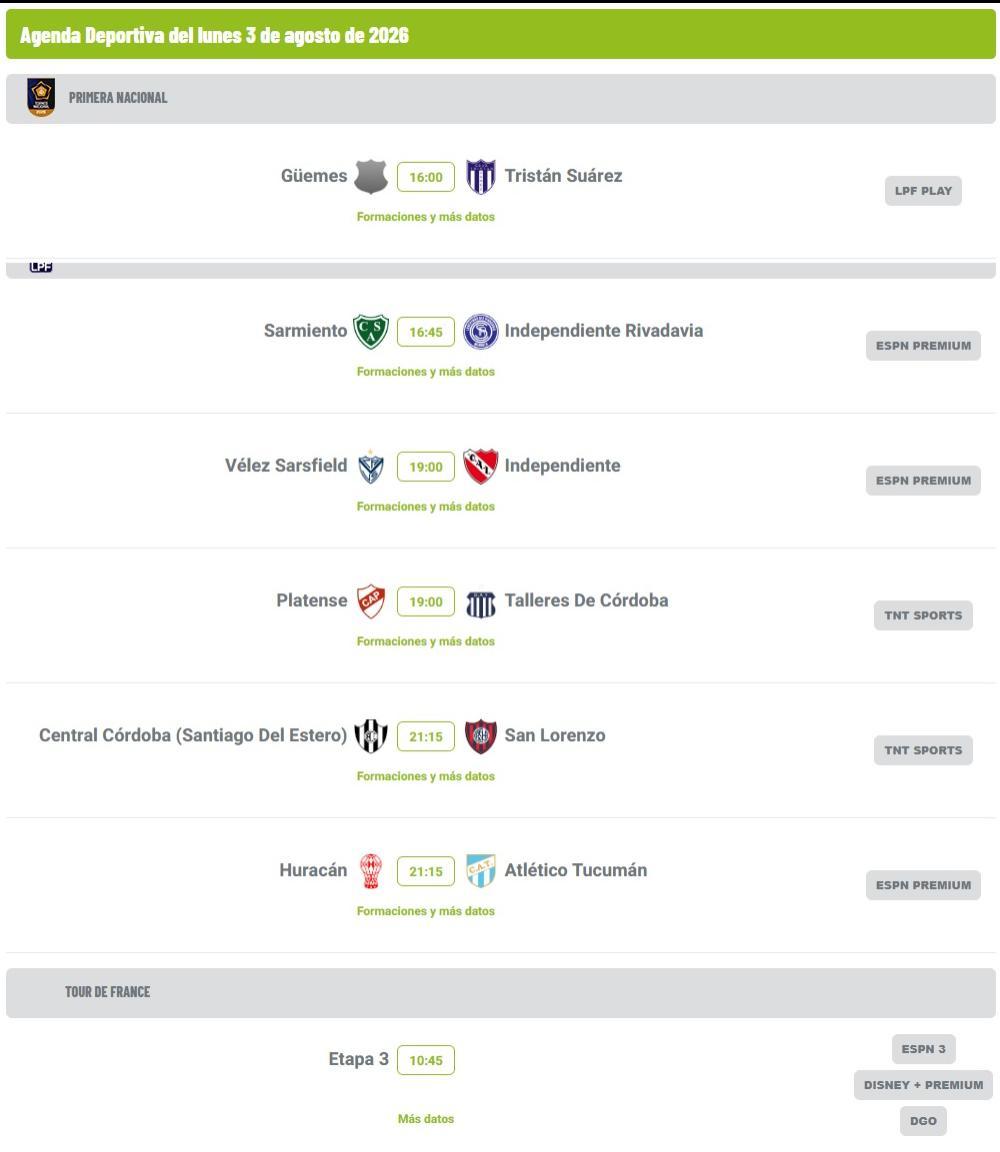Click the LPF PLAY channel button
1000x1152 pixels.
tap(923, 191)
